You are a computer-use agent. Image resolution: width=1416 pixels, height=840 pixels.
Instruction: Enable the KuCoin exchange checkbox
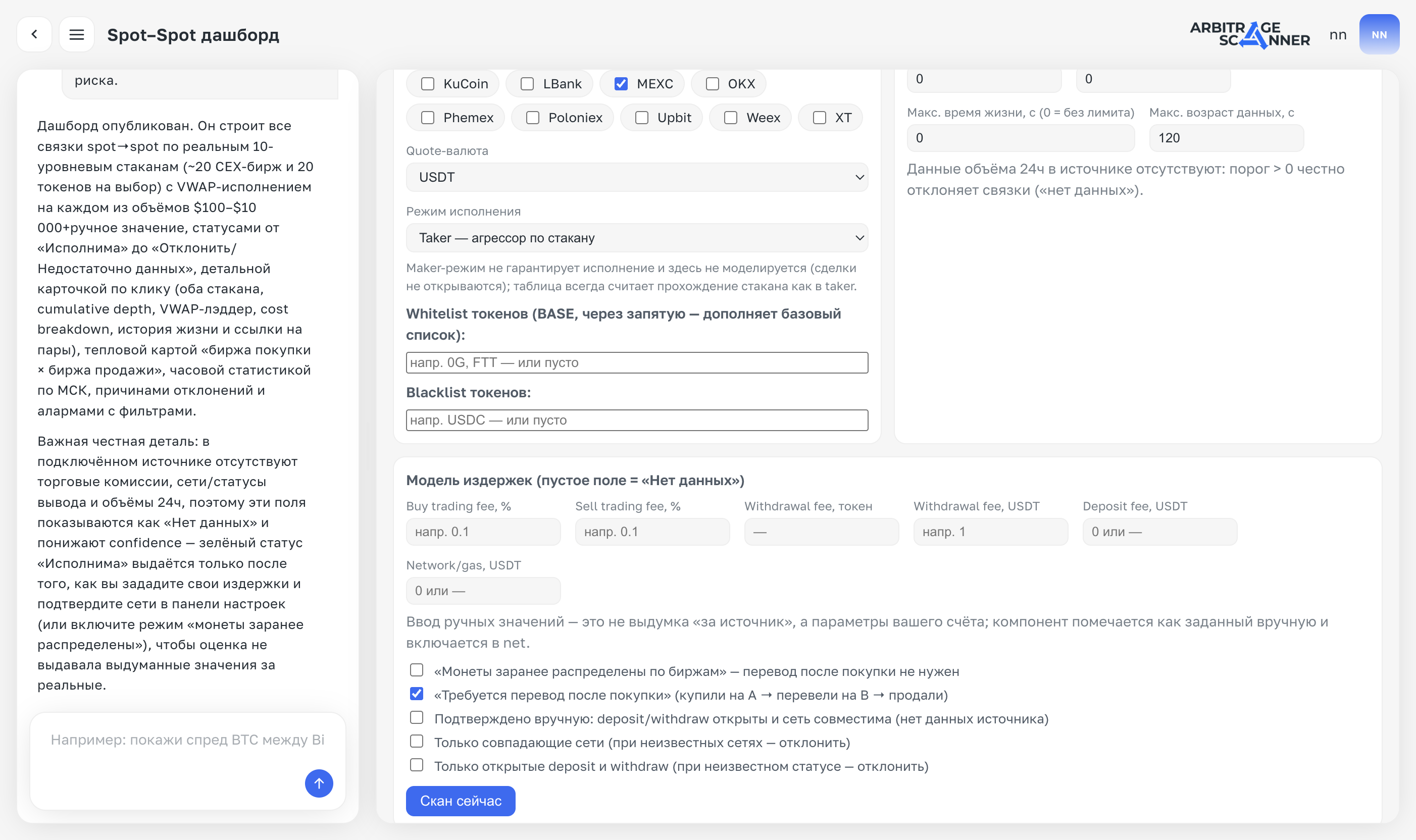coord(427,84)
